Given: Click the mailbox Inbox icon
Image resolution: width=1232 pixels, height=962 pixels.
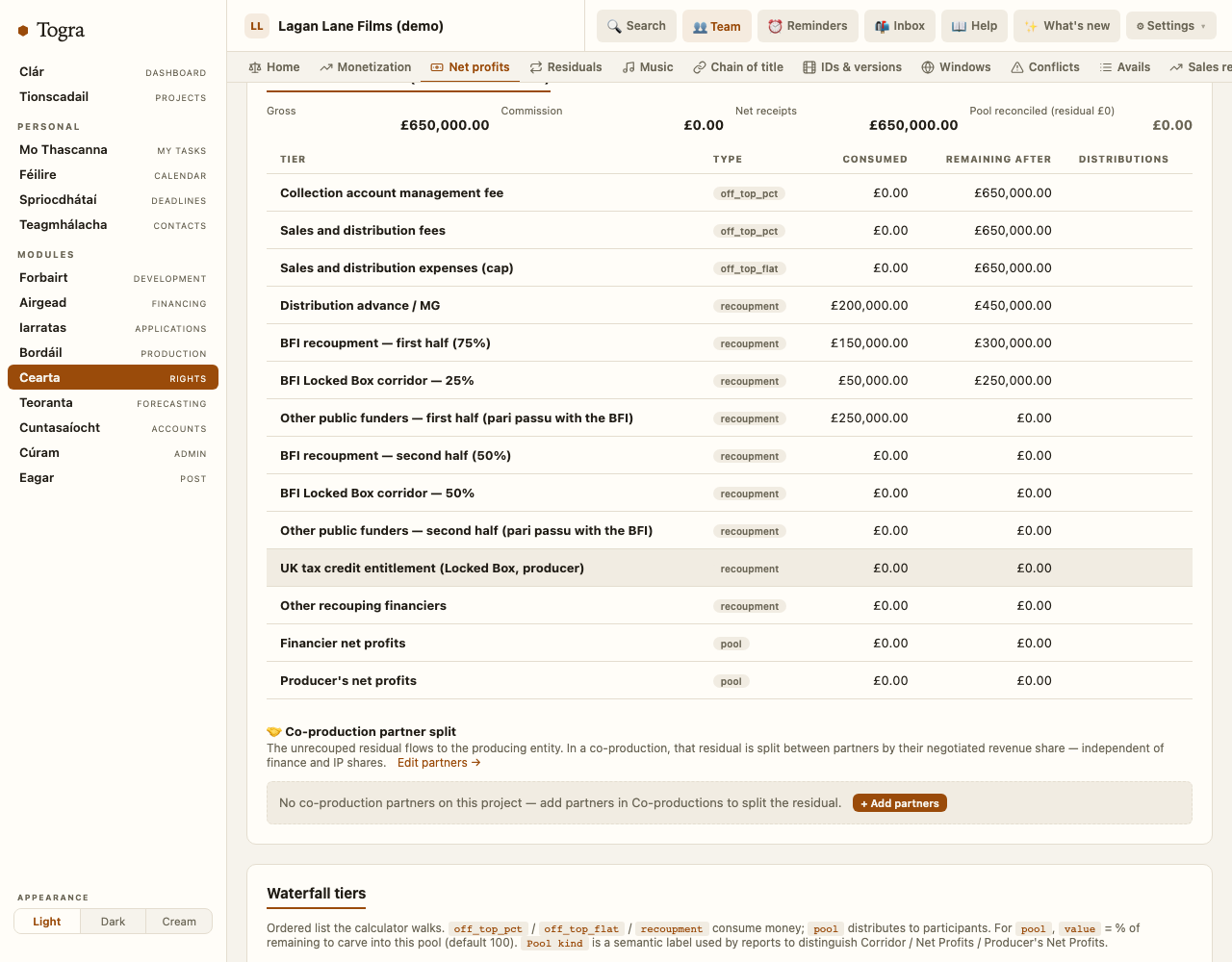Looking at the screenshot, I should coord(882,26).
